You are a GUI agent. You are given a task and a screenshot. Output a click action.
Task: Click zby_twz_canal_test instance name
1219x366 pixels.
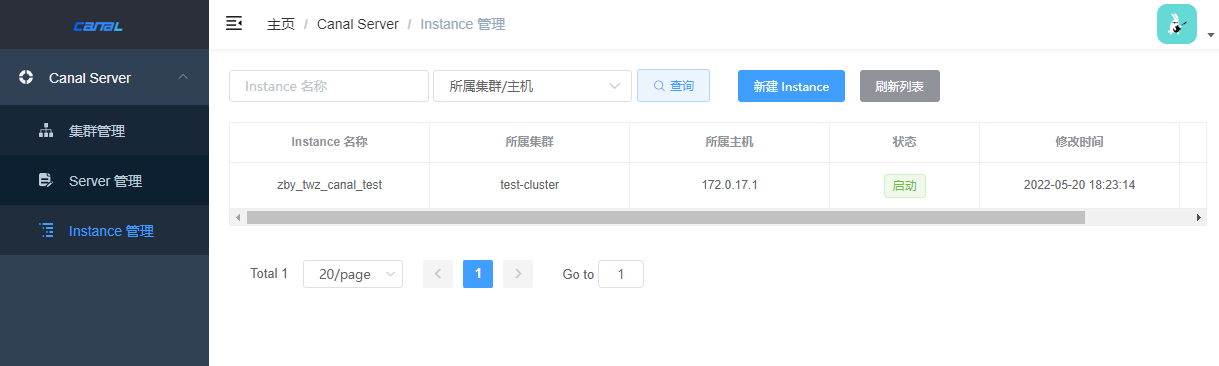tap(329, 185)
